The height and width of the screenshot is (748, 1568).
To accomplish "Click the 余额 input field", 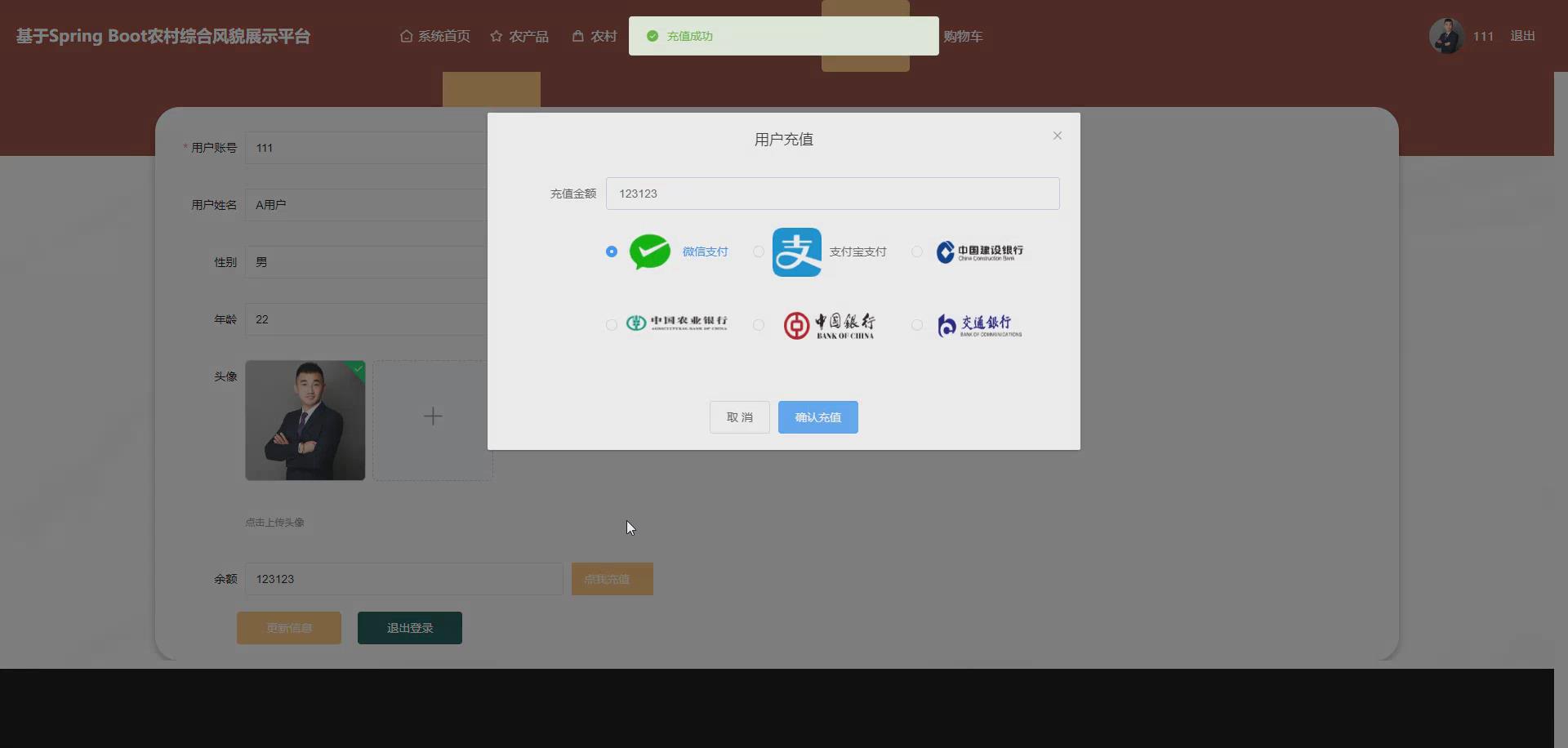I will tap(404, 579).
